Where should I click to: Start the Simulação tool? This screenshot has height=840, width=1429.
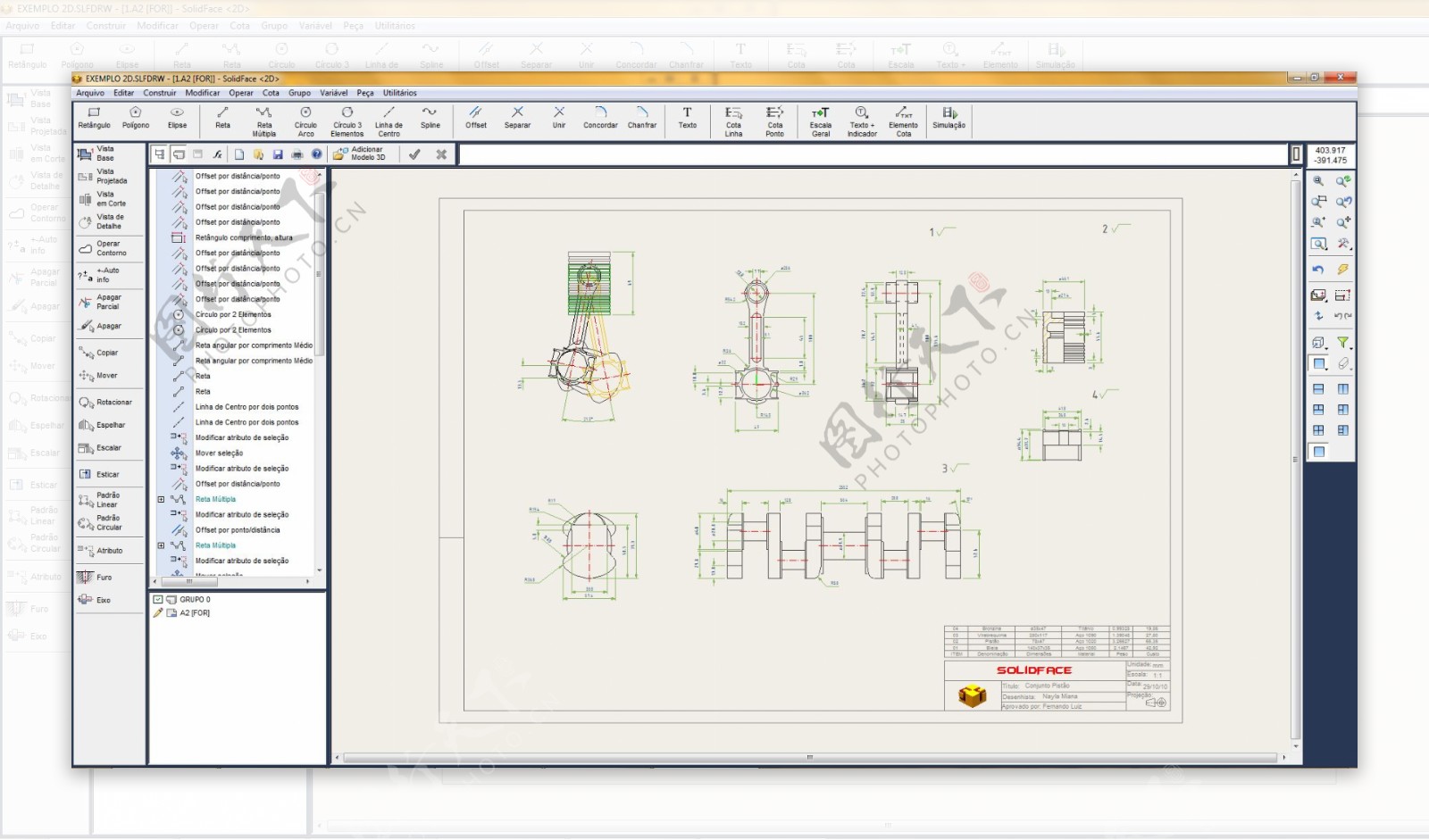coord(949,118)
